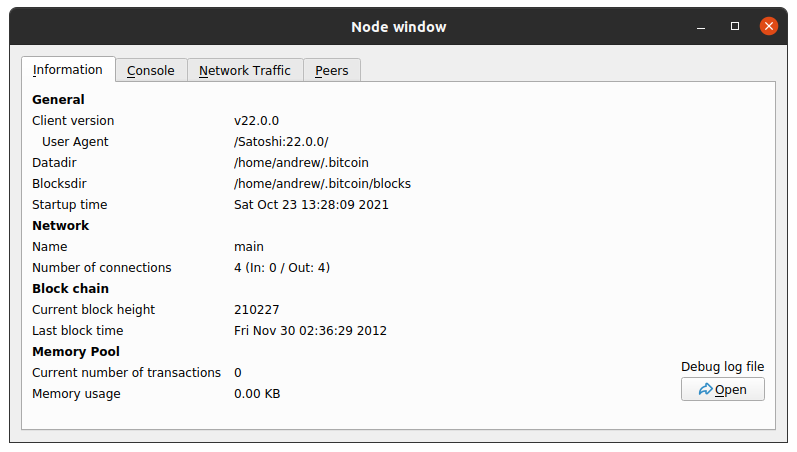This screenshot has width=797, height=452.
Task: Click the current block height 210227
Action: [x=257, y=310]
